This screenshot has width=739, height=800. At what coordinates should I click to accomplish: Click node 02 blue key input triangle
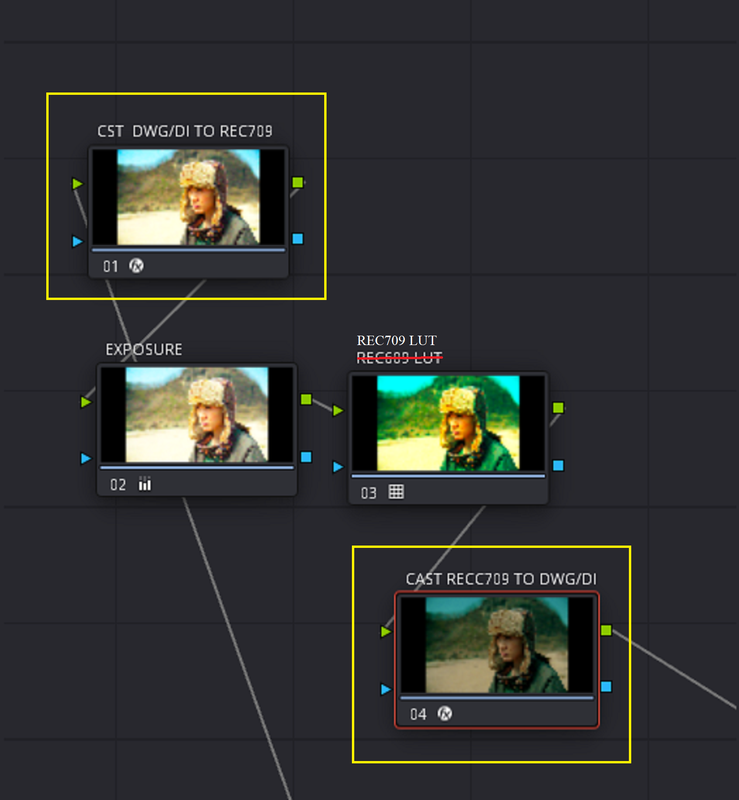click(x=86, y=458)
